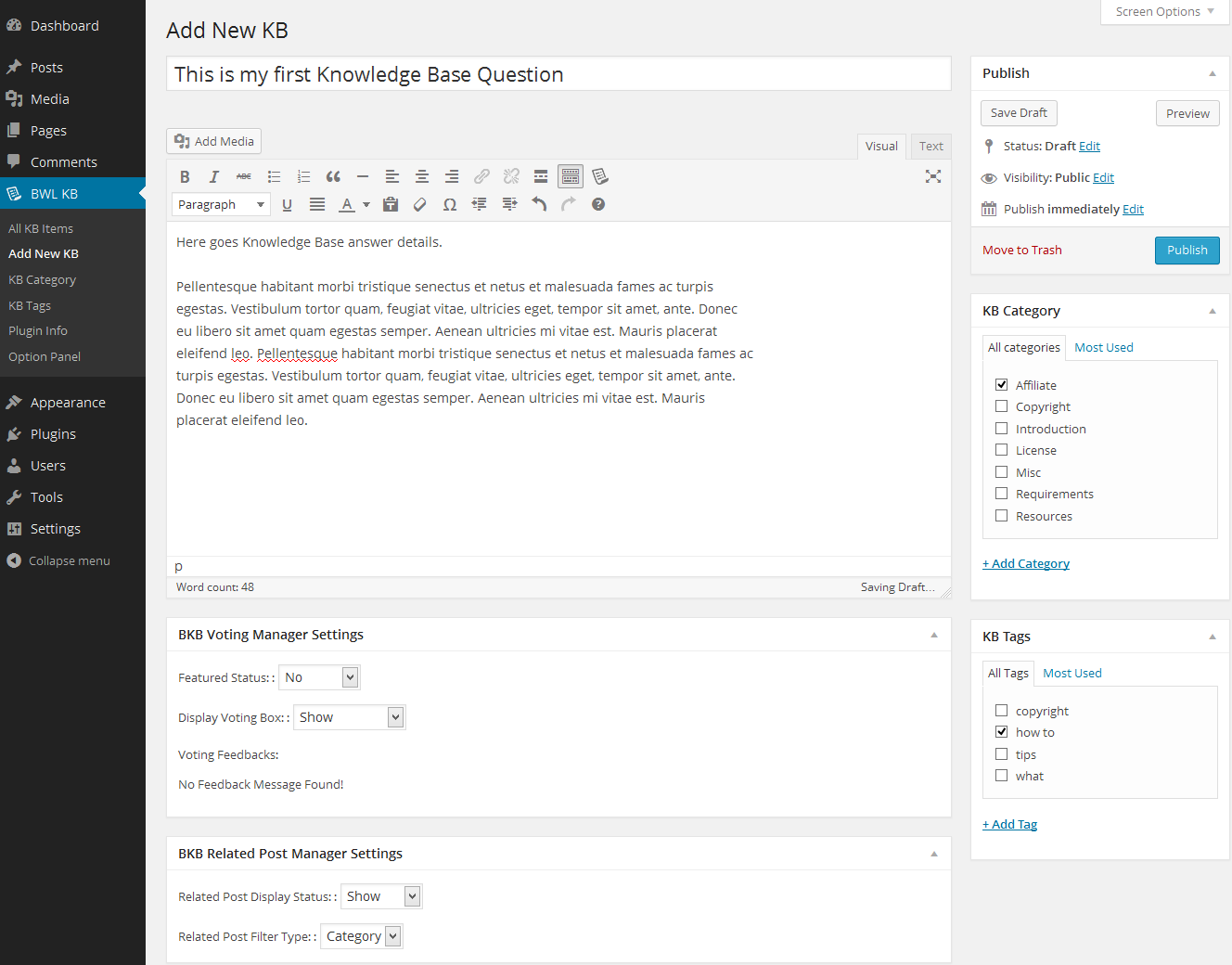This screenshot has width=1232, height=965.
Task: Pick a text color from the swatch menu
Action: 366,204
